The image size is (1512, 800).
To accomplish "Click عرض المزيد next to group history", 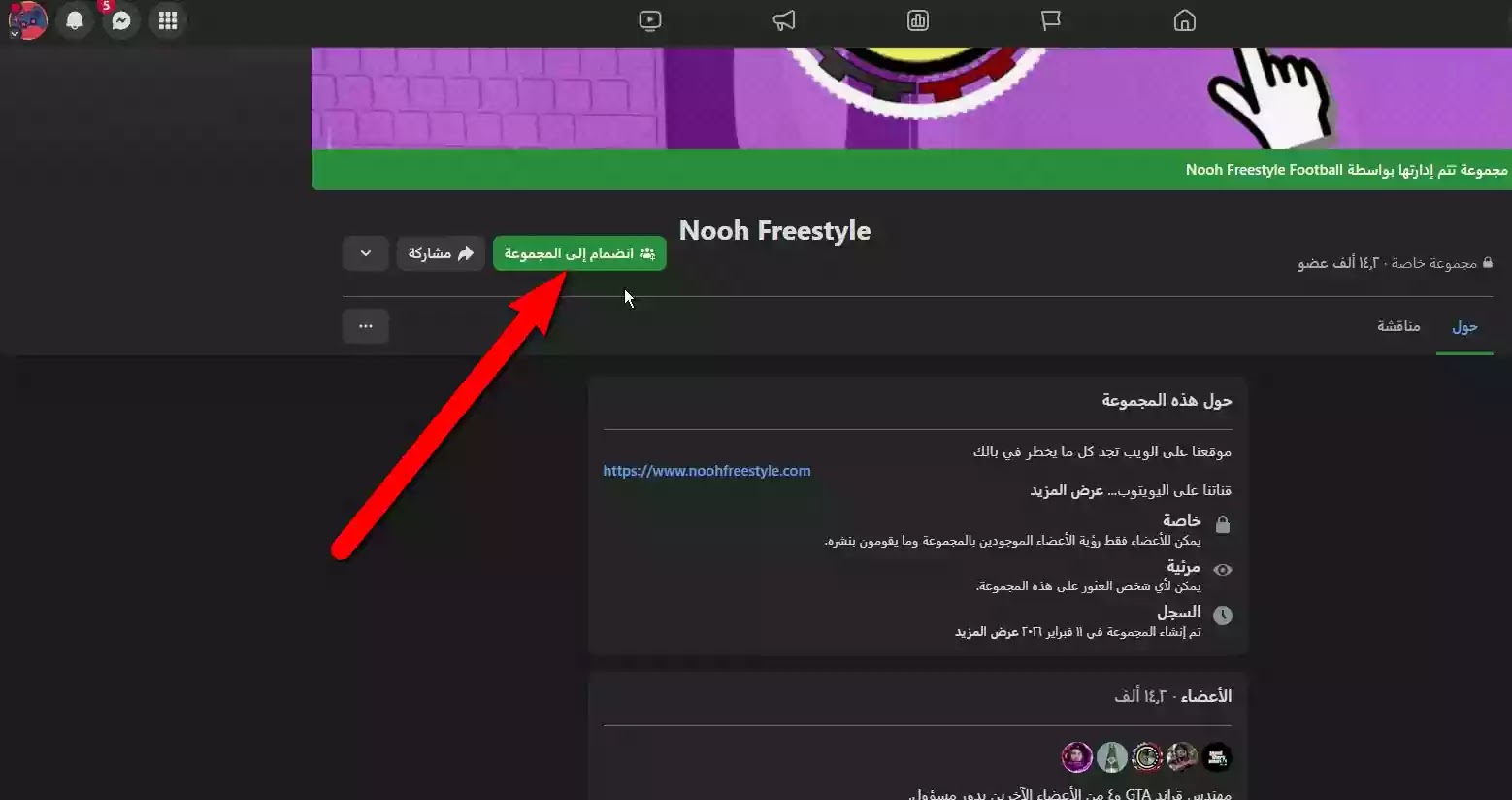I will click(987, 632).
